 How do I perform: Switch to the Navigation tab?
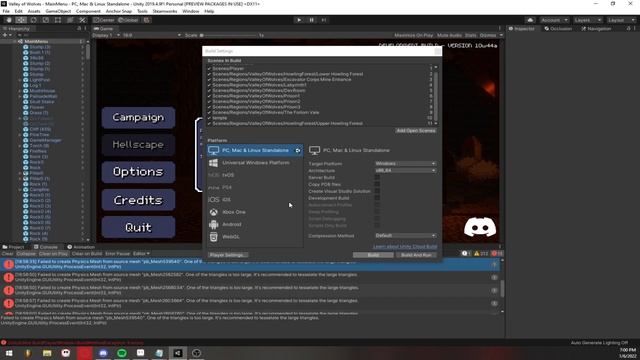click(596, 29)
